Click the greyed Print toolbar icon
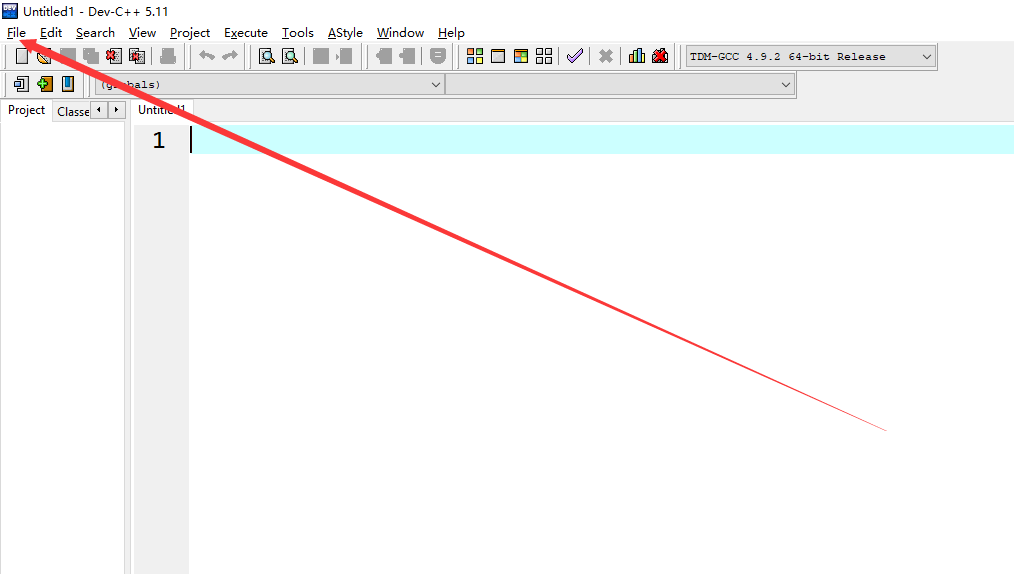Image resolution: width=1014 pixels, height=574 pixels. [168, 56]
